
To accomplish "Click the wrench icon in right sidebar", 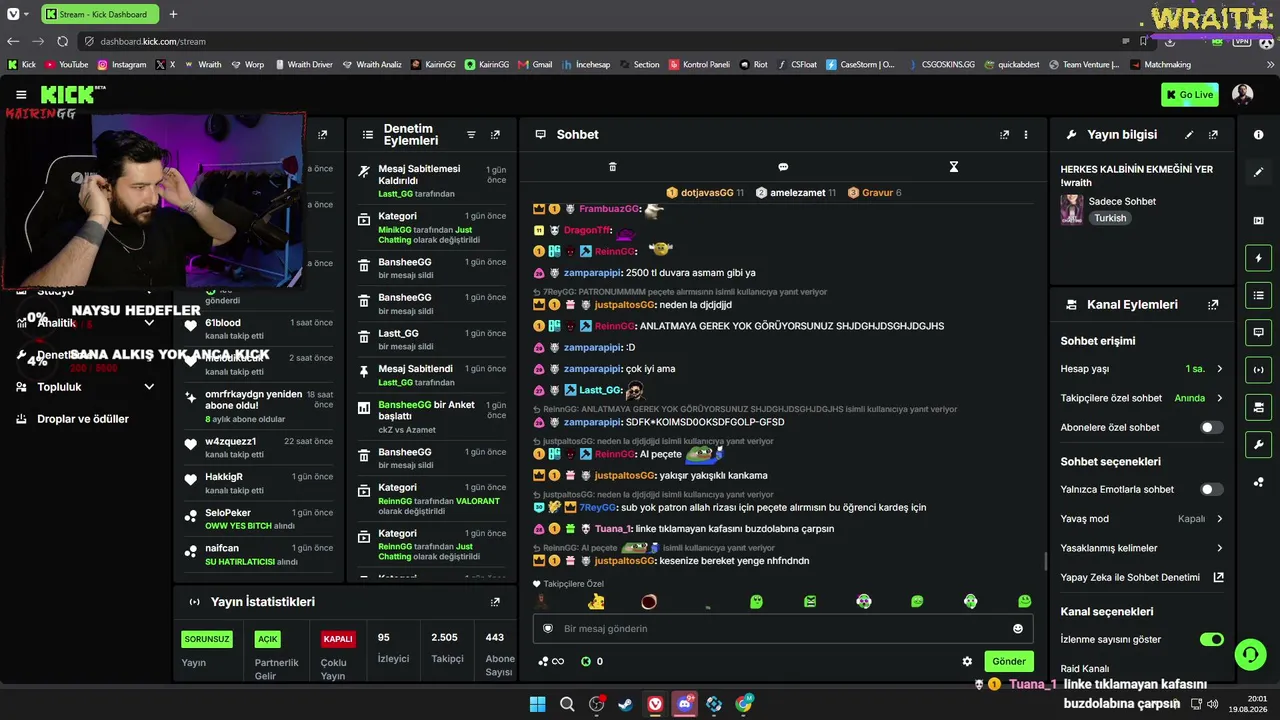I will 1258,444.
